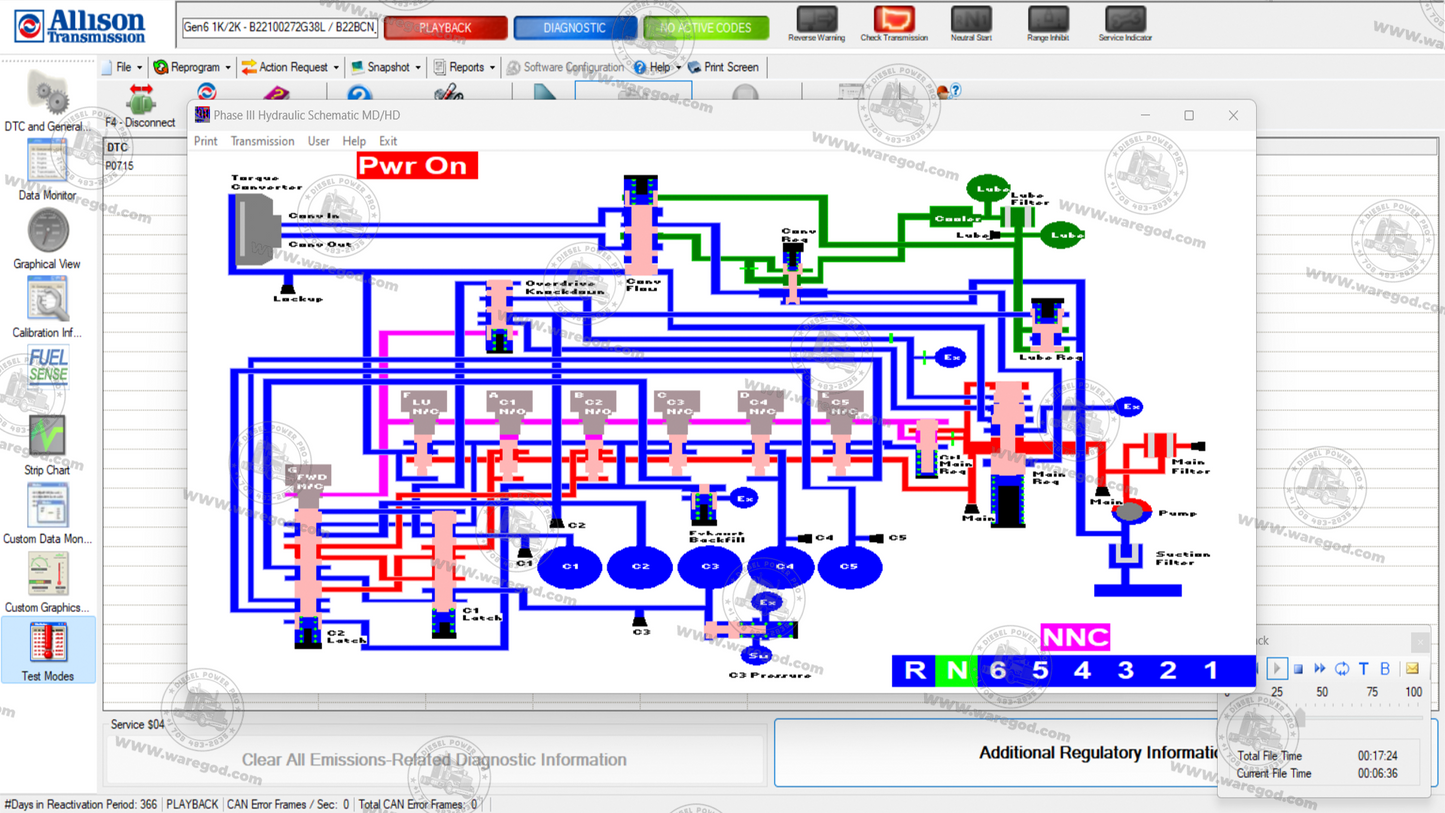1445x813 pixels.
Task: Expand the Reprogram dropdown menu
Action: tap(192, 67)
